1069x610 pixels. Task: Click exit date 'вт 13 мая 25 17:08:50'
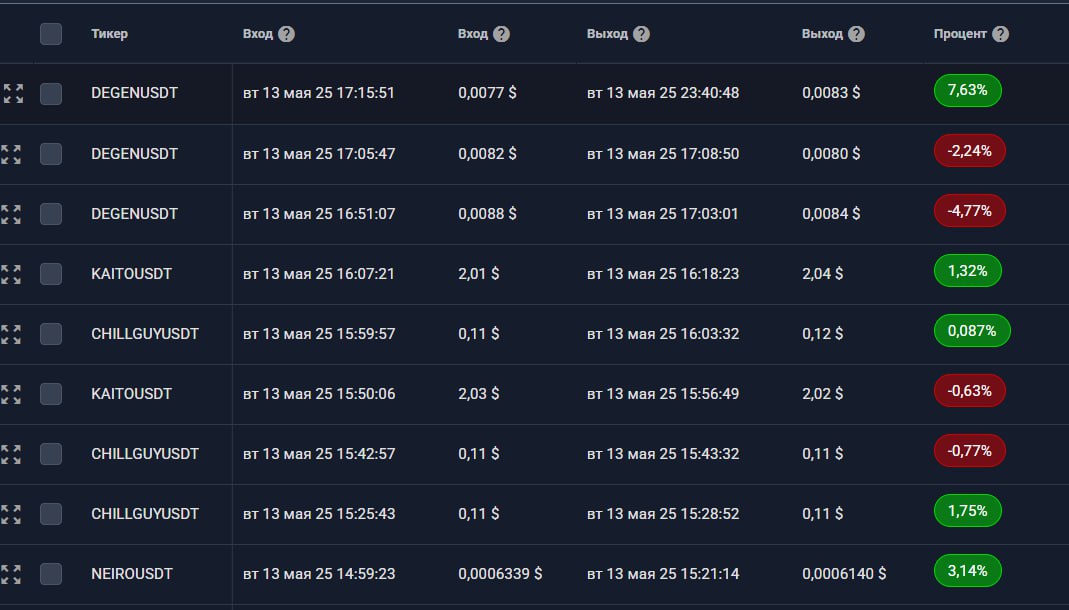[x=663, y=154]
